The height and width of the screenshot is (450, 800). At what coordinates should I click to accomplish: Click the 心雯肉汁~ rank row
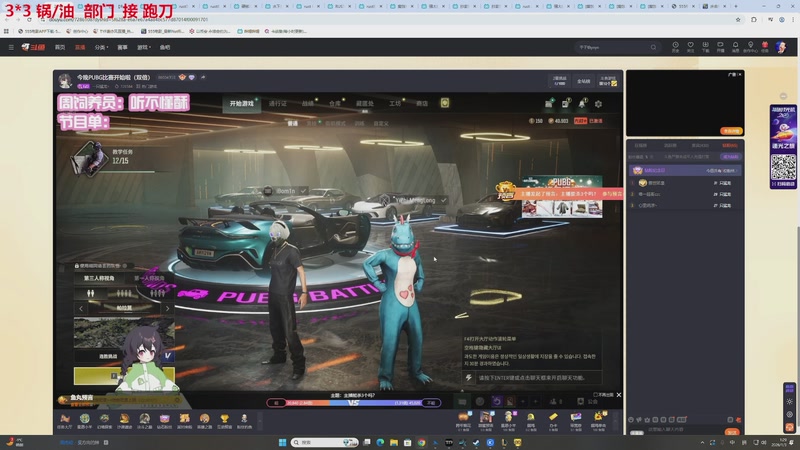(x=685, y=205)
